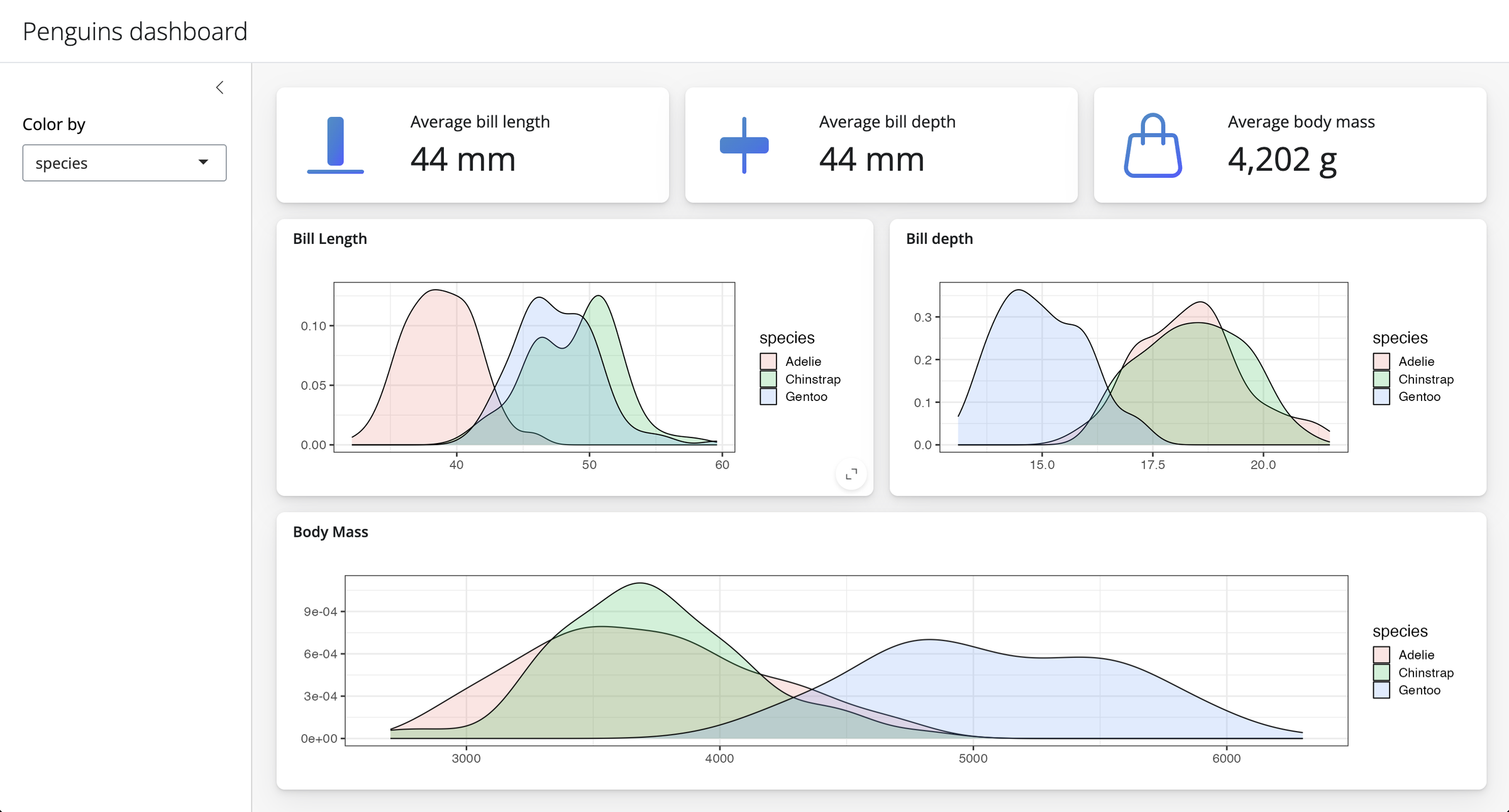This screenshot has width=1509, height=812.
Task: Click the Chinstrap legend swatch in Bill depth
Action: (x=1381, y=379)
